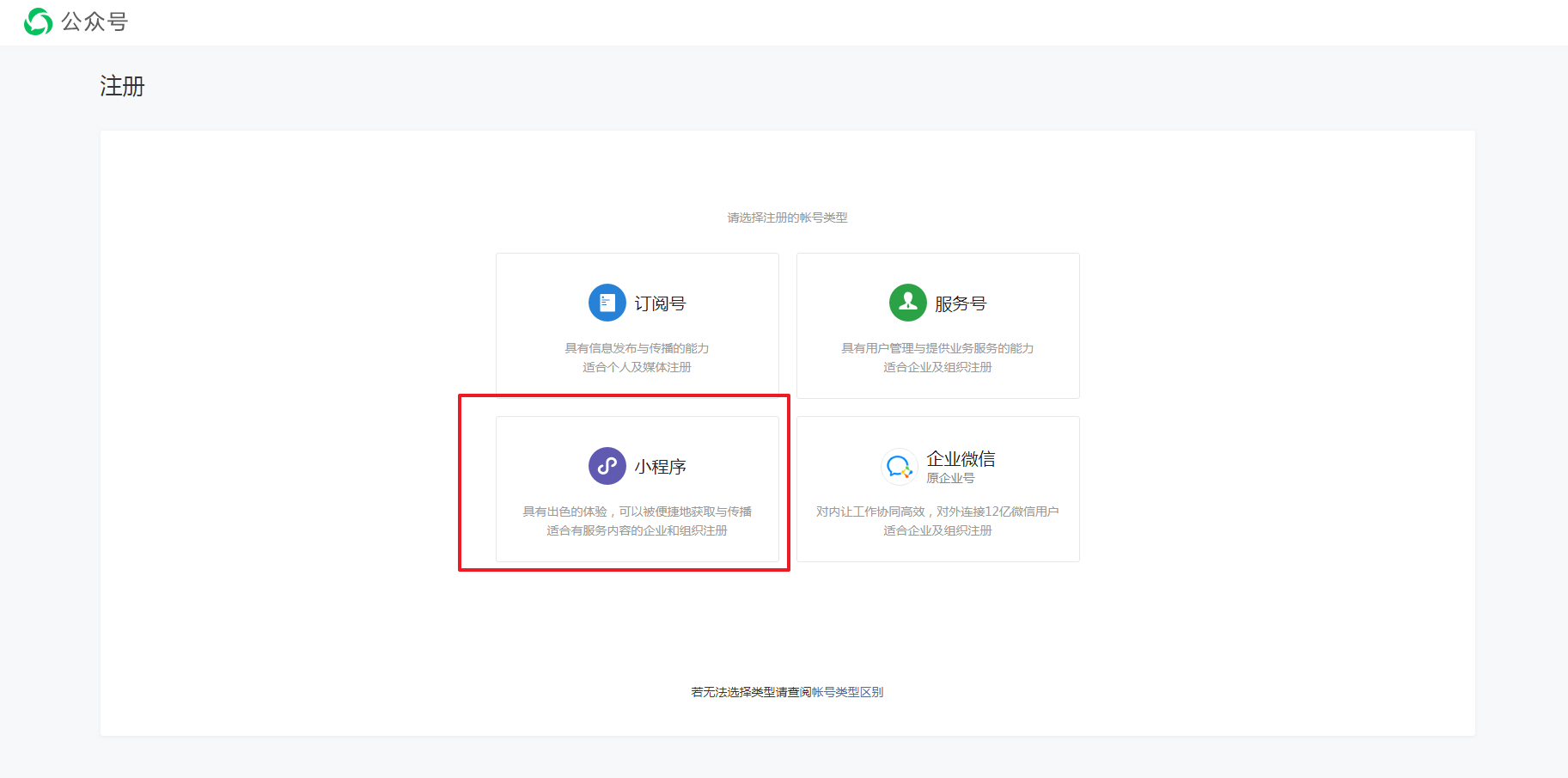Screen dimensions: 1568x778
Task: Choose the 服务号 account type title
Action: click(961, 303)
